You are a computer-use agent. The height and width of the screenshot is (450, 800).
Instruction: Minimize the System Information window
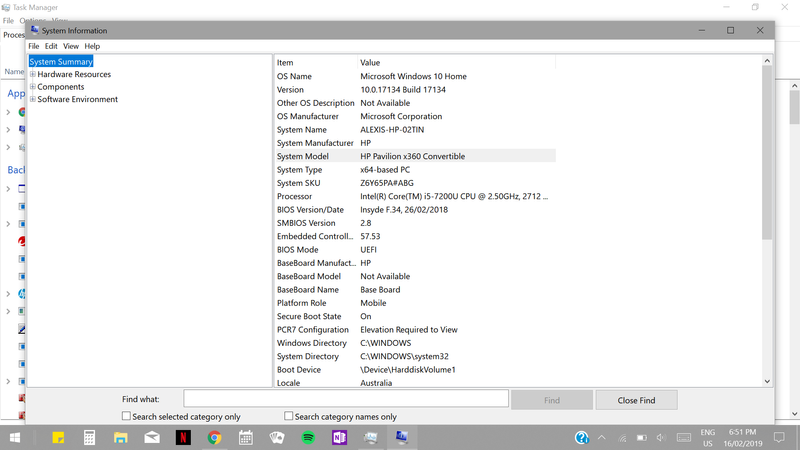coord(702,30)
